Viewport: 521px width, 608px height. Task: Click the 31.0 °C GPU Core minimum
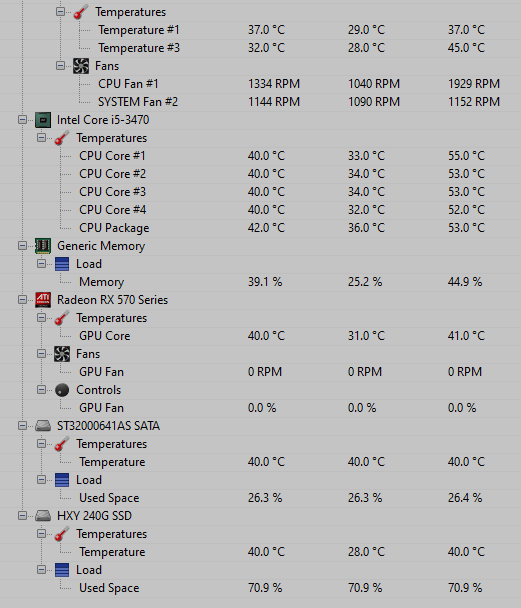coord(366,336)
